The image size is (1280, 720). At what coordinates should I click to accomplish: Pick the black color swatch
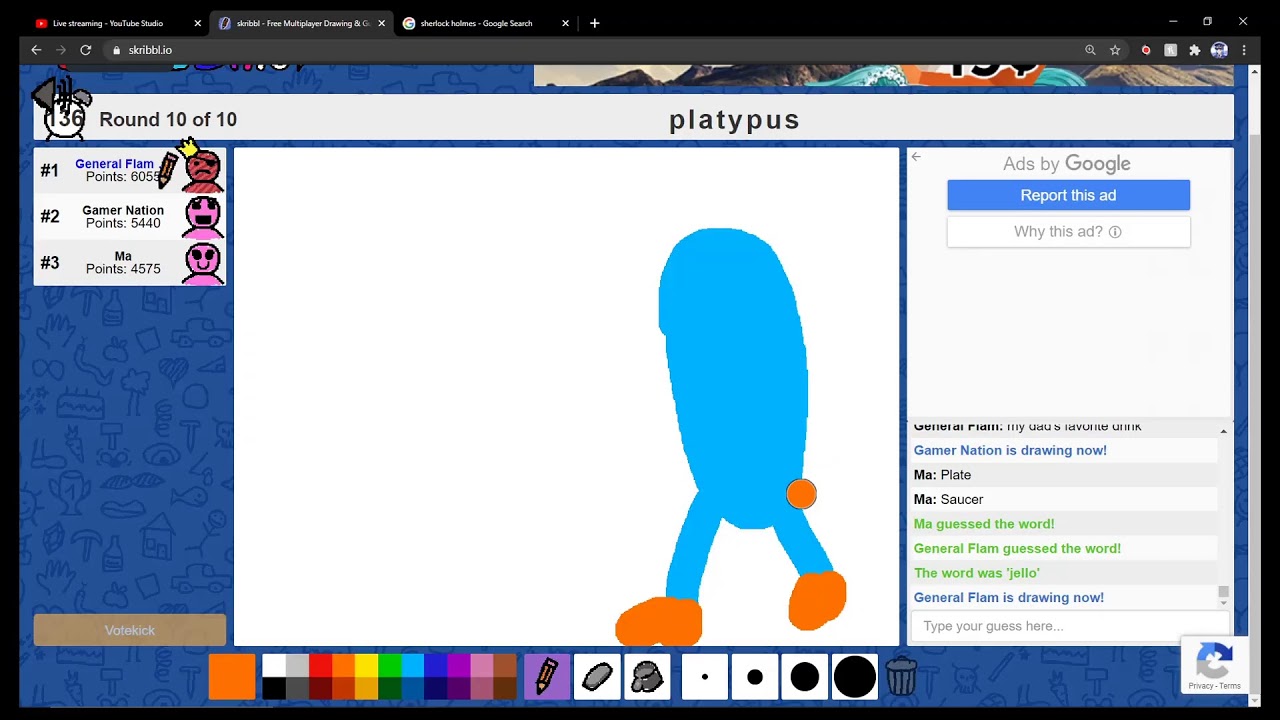point(273,688)
